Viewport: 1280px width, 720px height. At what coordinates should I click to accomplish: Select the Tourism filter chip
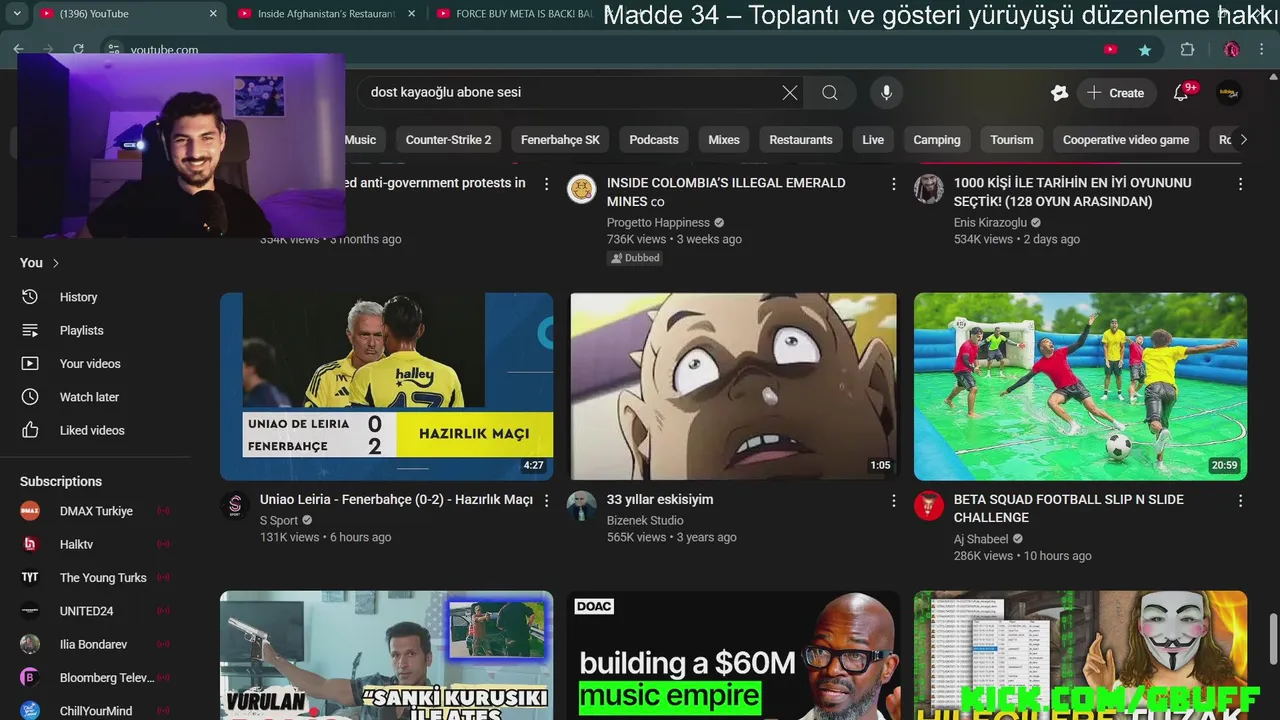(x=1012, y=140)
